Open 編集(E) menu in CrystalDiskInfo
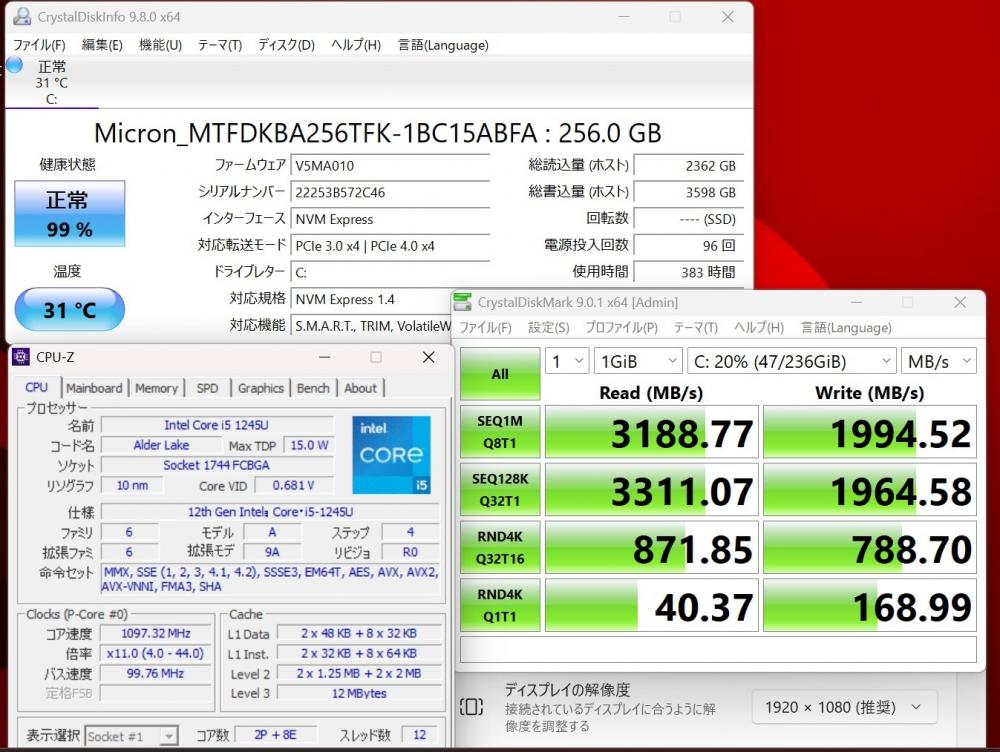 click(x=102, y=45)
